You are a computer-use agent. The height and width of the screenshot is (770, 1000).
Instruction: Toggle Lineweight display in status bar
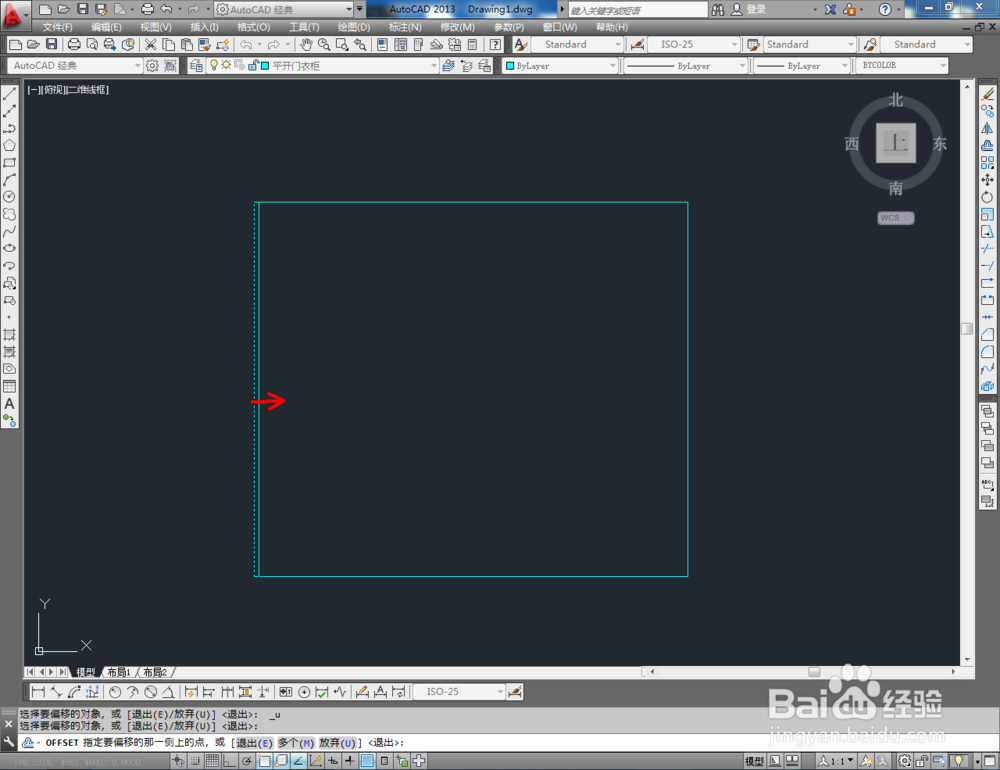349,760
